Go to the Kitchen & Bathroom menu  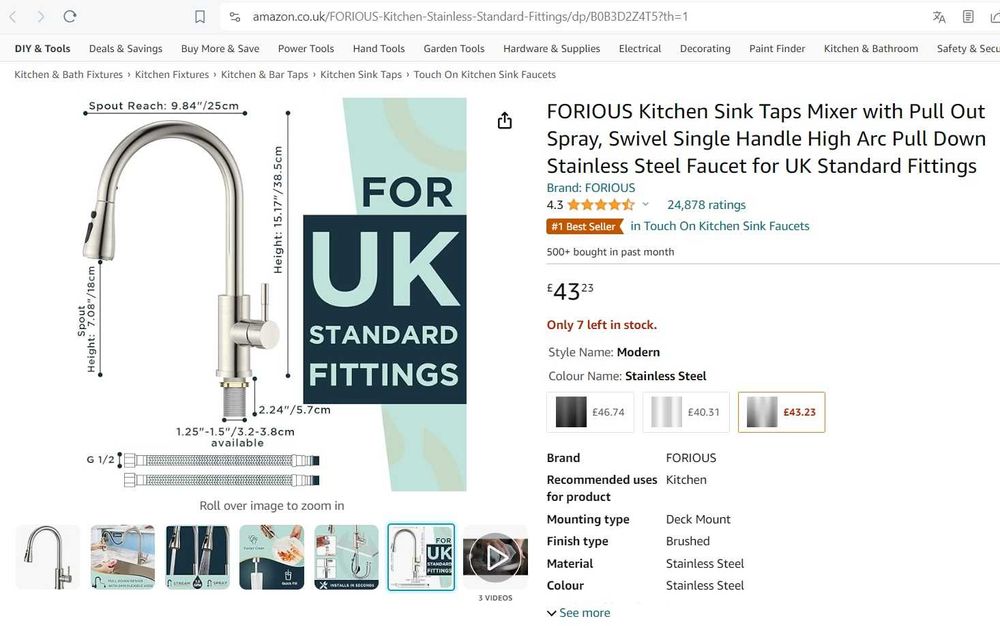(x=870, y=48)
